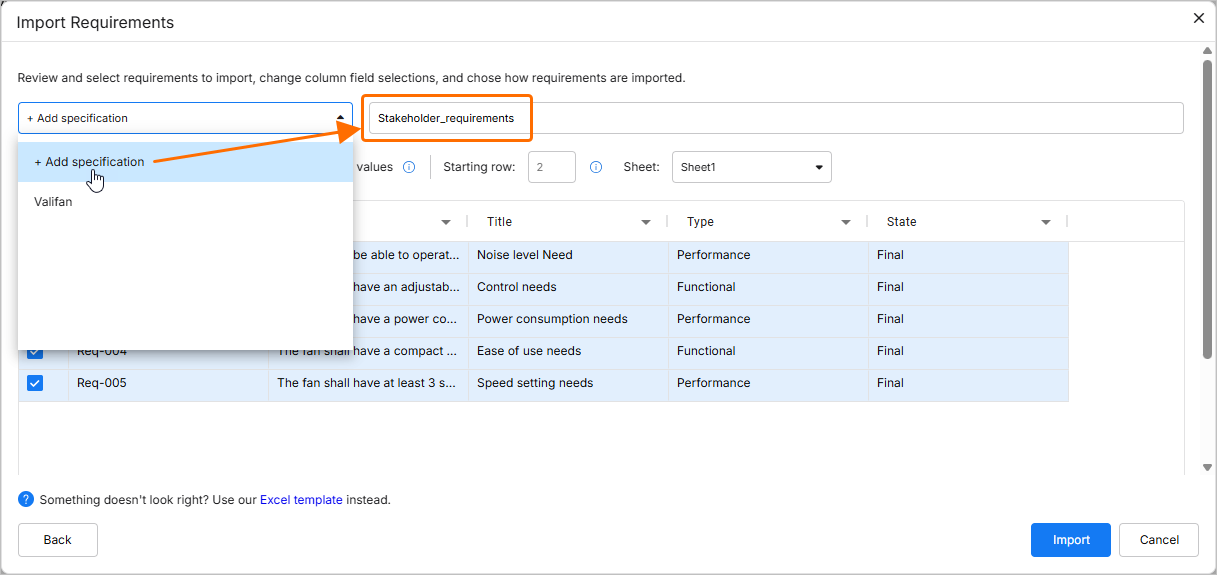Open the Title column field dropdown
1217x575 pixels.
(646, 222)
